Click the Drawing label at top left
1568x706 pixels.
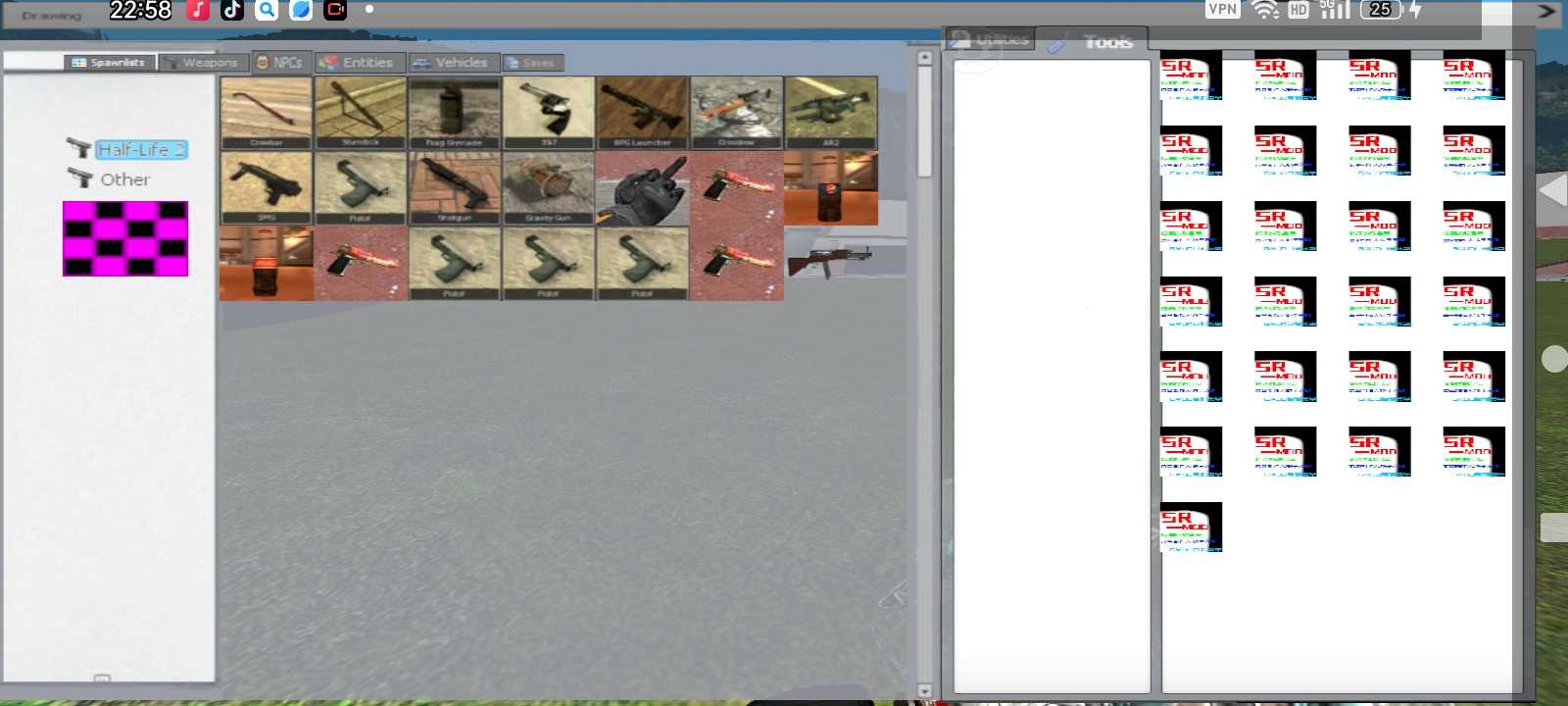pyautogui.click(x=52, y=16)
